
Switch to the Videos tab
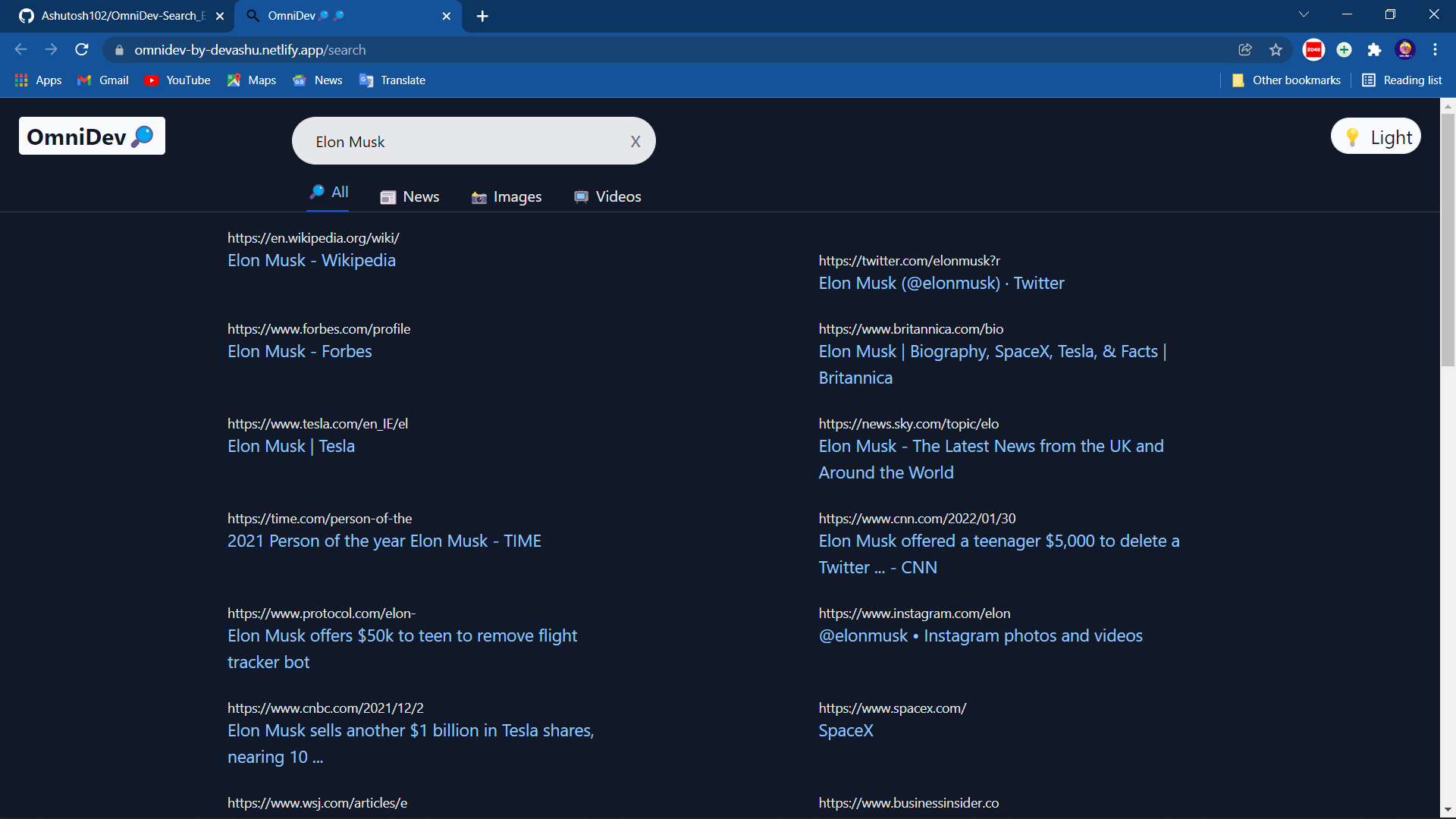607,197
